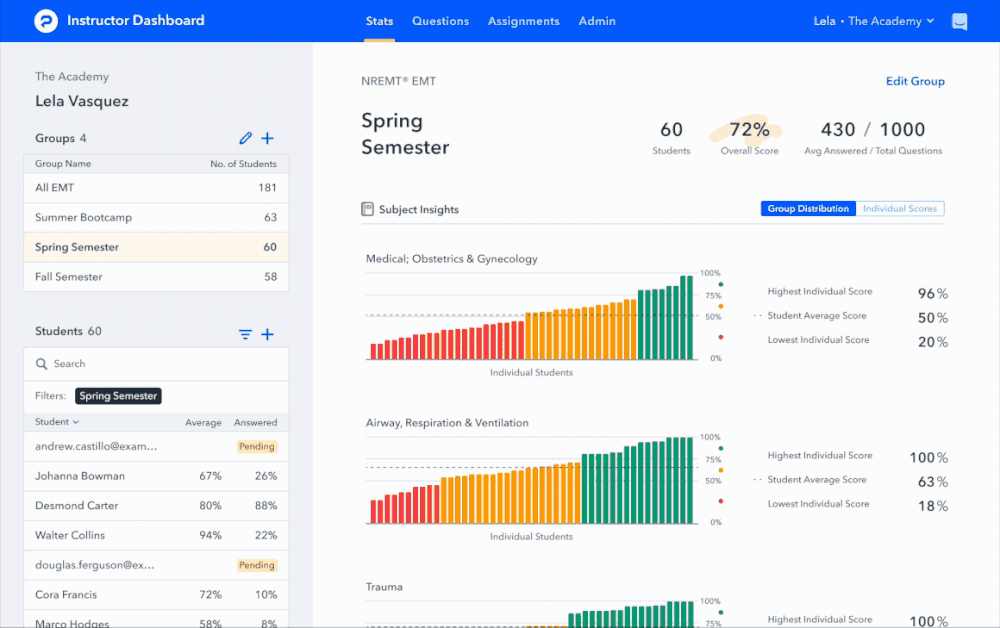This screenshot has width=1000, height=628.
Task: Click the 96% Highest Individual Score value
Action: coord(933,293)
